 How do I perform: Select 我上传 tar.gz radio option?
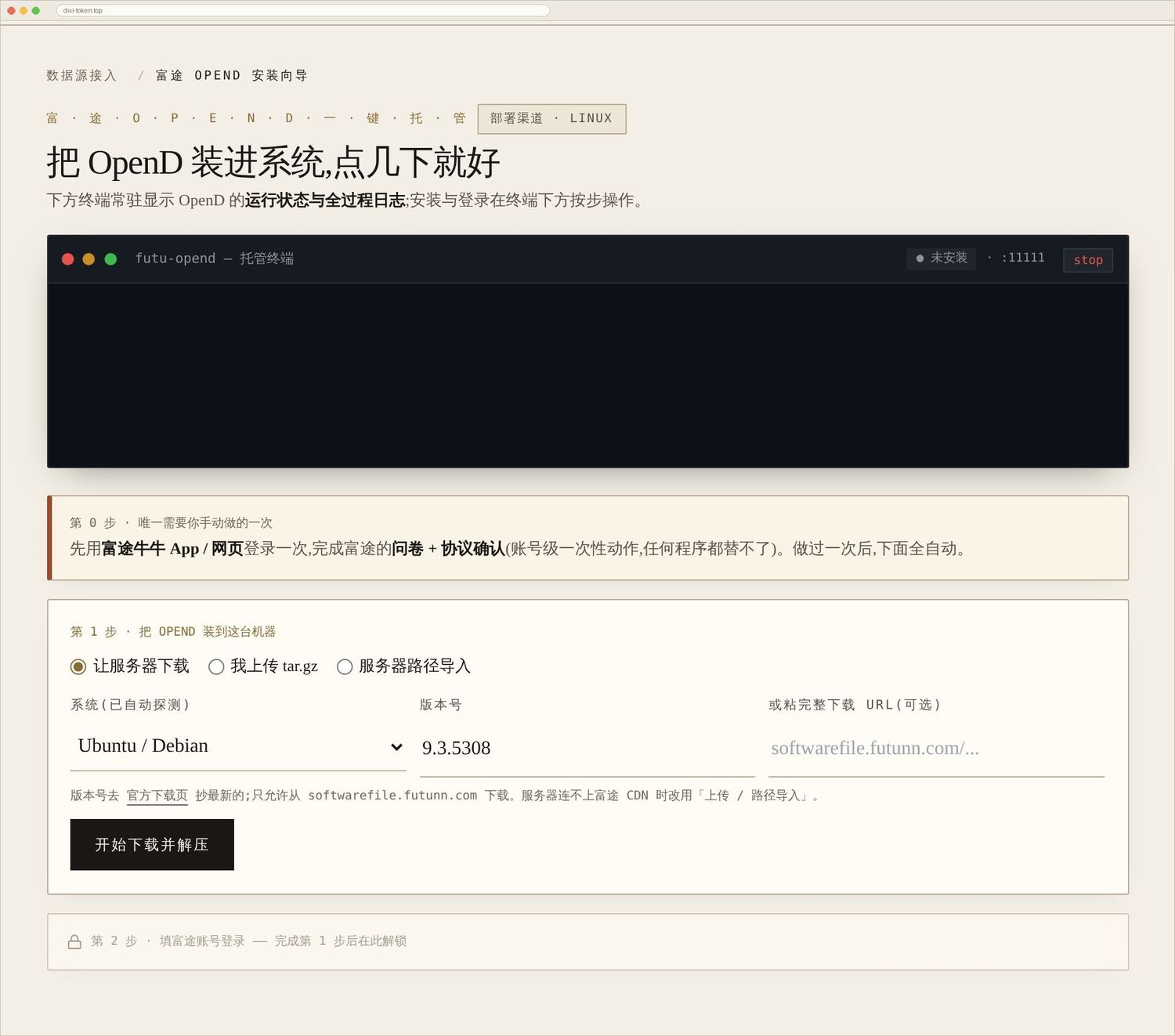216,666
